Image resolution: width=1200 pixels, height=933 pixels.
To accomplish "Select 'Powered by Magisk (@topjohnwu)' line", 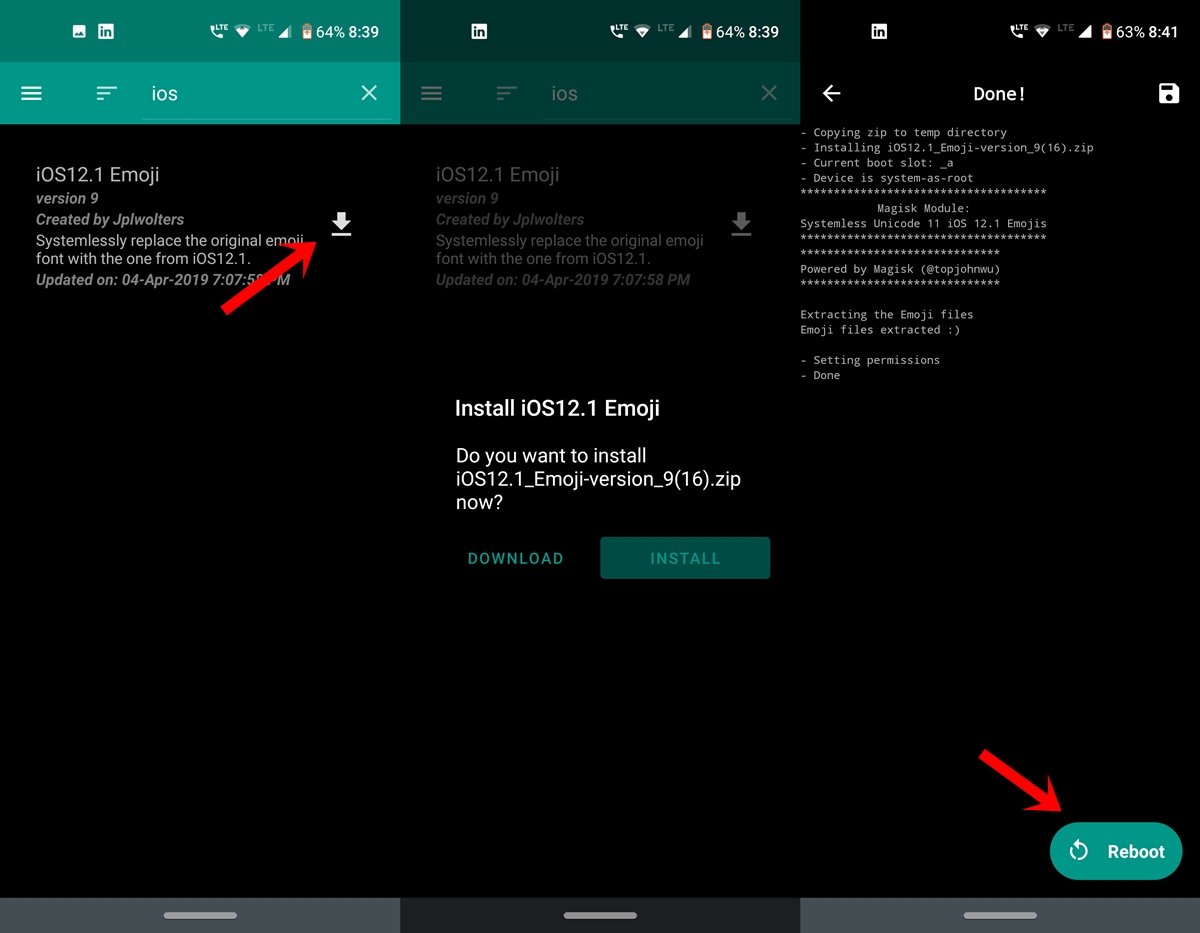I will pyautogui.click(x=900, y=269).
